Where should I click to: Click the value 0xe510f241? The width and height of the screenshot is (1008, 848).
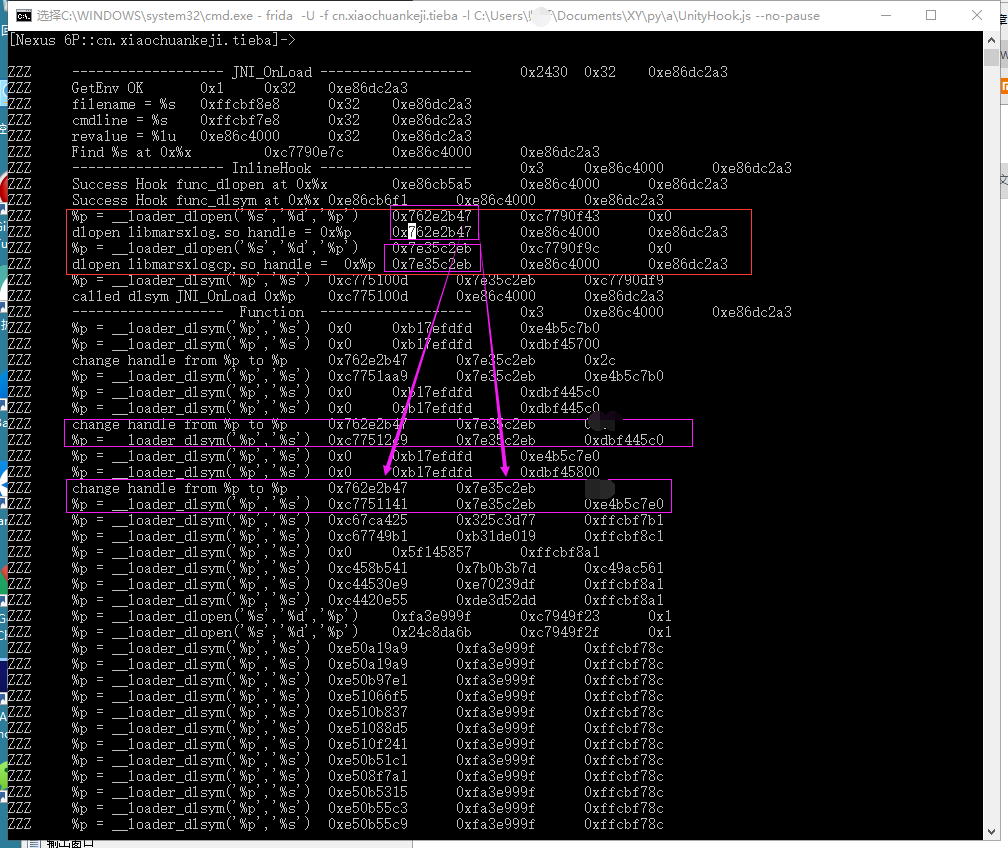tap(368, 744)
